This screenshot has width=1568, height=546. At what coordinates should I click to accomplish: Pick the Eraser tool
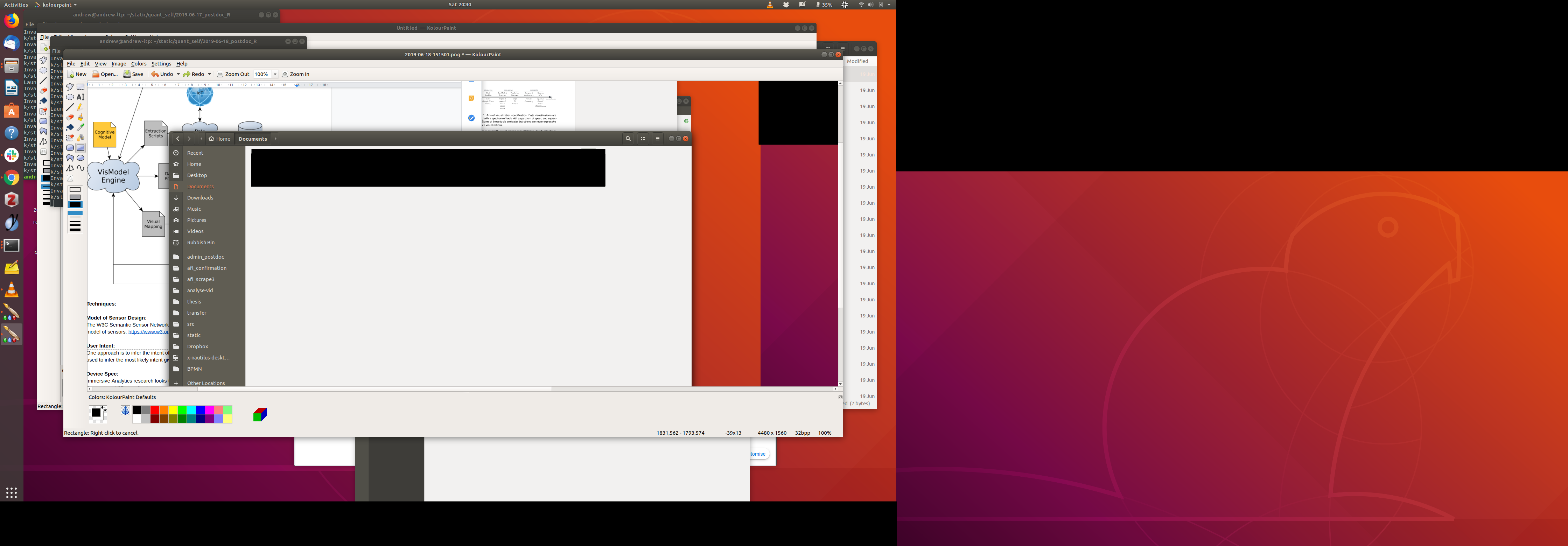pos(70,118)
